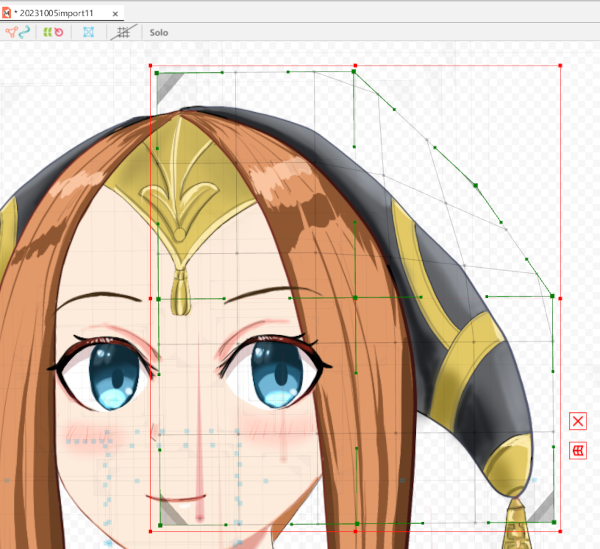Click the left-middle red bounding box handle

point(150,298)
